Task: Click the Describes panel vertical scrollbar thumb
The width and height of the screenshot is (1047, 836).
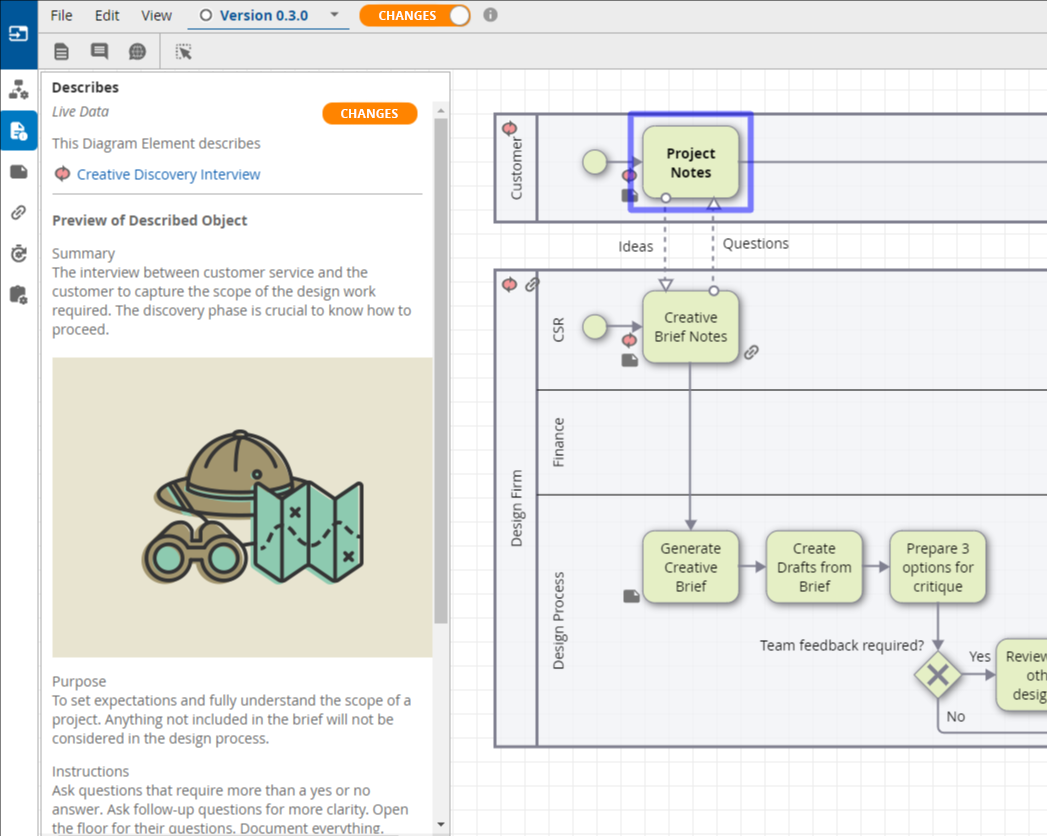Action: [441, 370]
